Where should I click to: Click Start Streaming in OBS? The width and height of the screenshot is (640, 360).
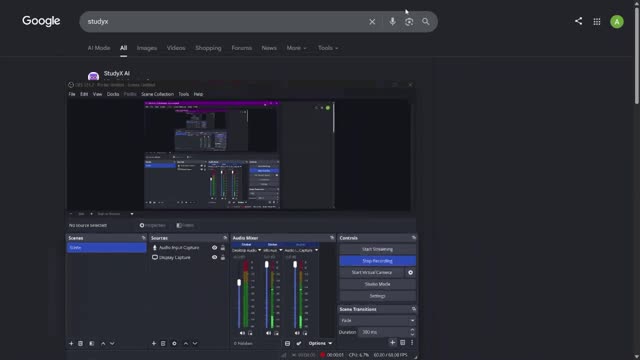378,249
